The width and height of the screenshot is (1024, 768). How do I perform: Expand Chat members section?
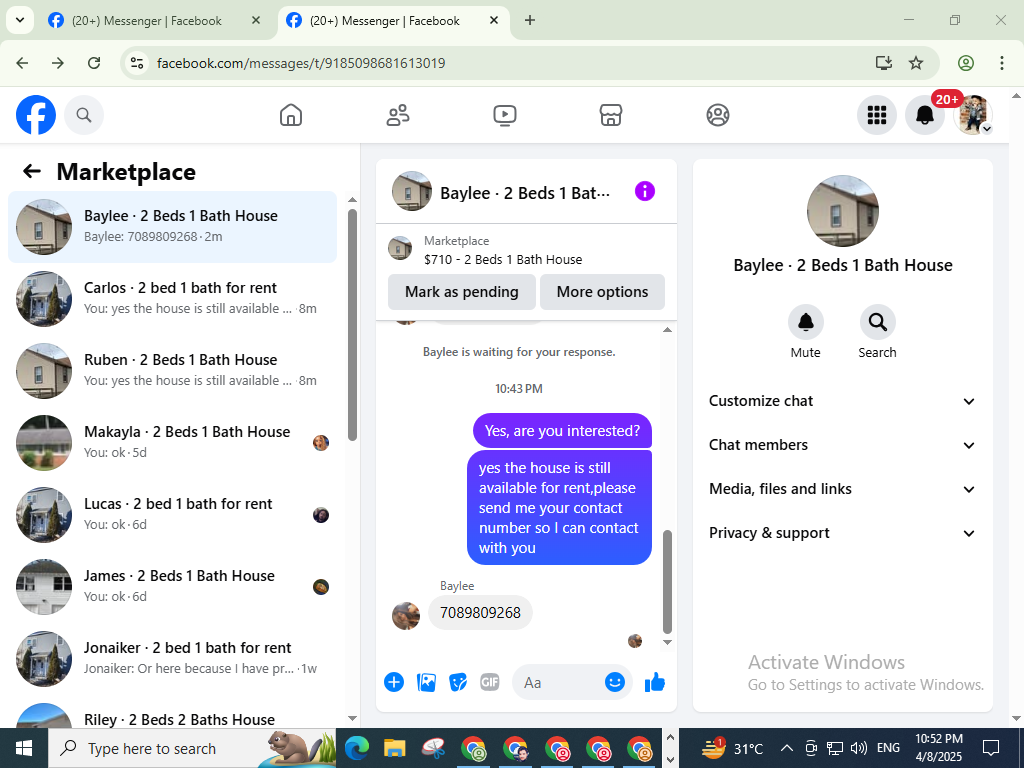coord(842,445)
